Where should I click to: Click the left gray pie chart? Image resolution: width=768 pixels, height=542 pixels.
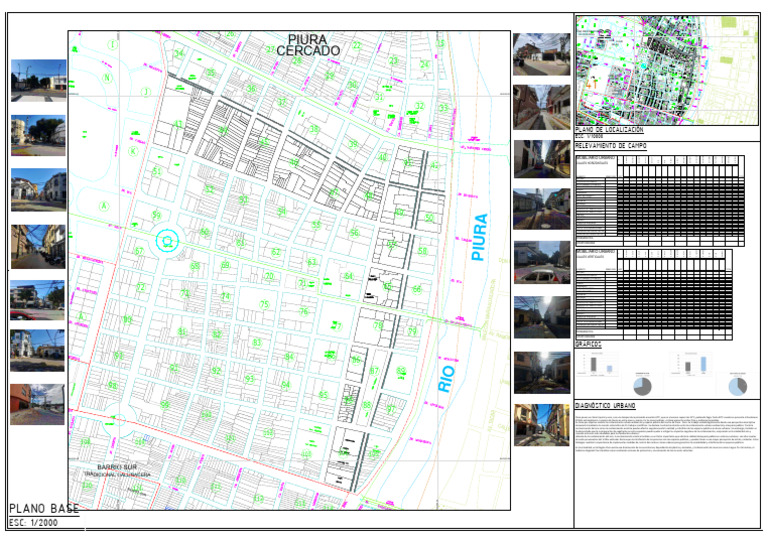point(643,385)
